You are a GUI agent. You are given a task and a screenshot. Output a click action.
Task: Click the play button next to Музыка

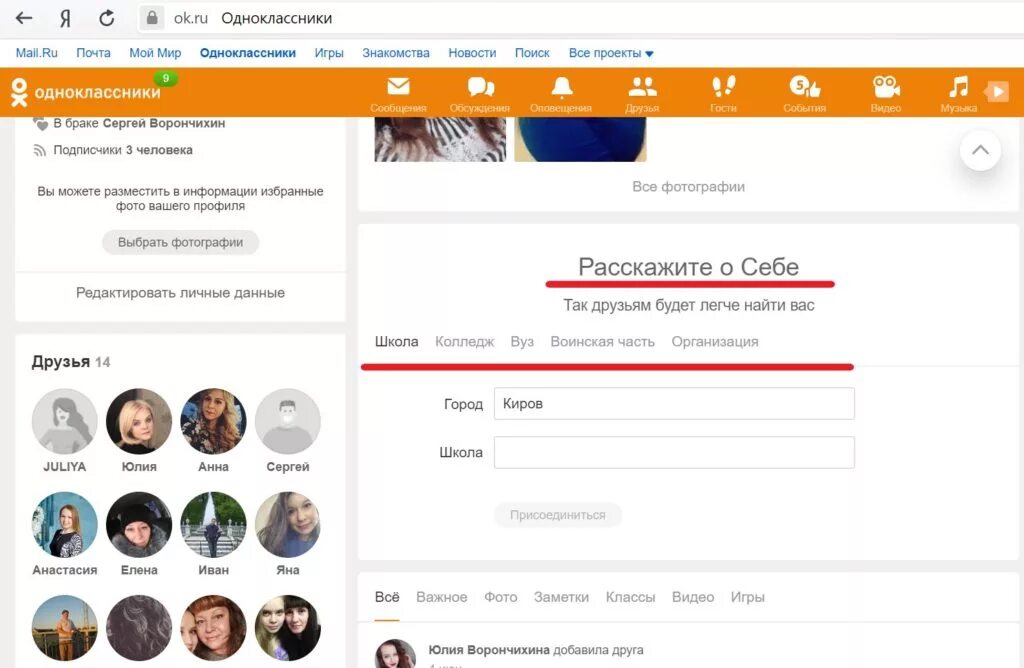click(x=997, y=91)
